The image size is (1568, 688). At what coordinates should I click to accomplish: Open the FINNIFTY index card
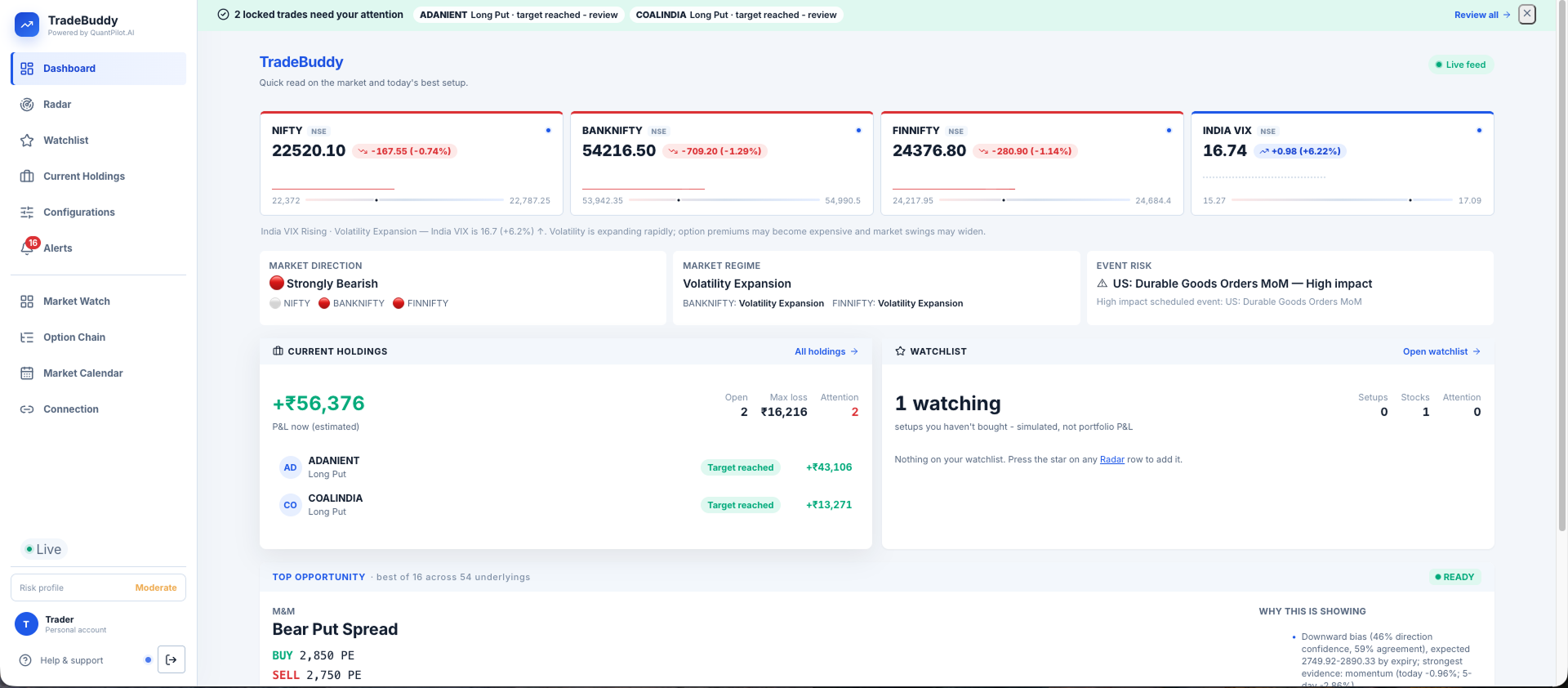tap(1032, 163)
